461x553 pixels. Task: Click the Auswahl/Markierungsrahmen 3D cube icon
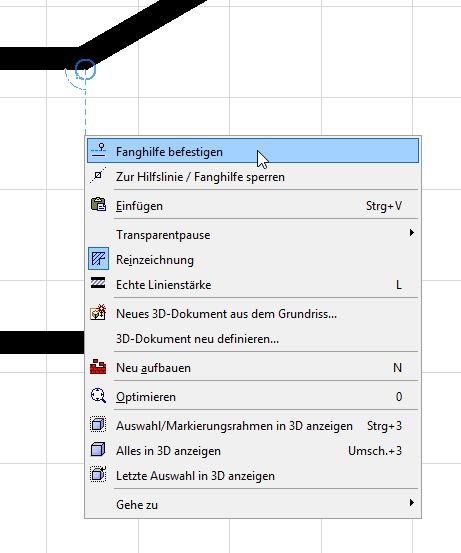(x=98, y=424)
